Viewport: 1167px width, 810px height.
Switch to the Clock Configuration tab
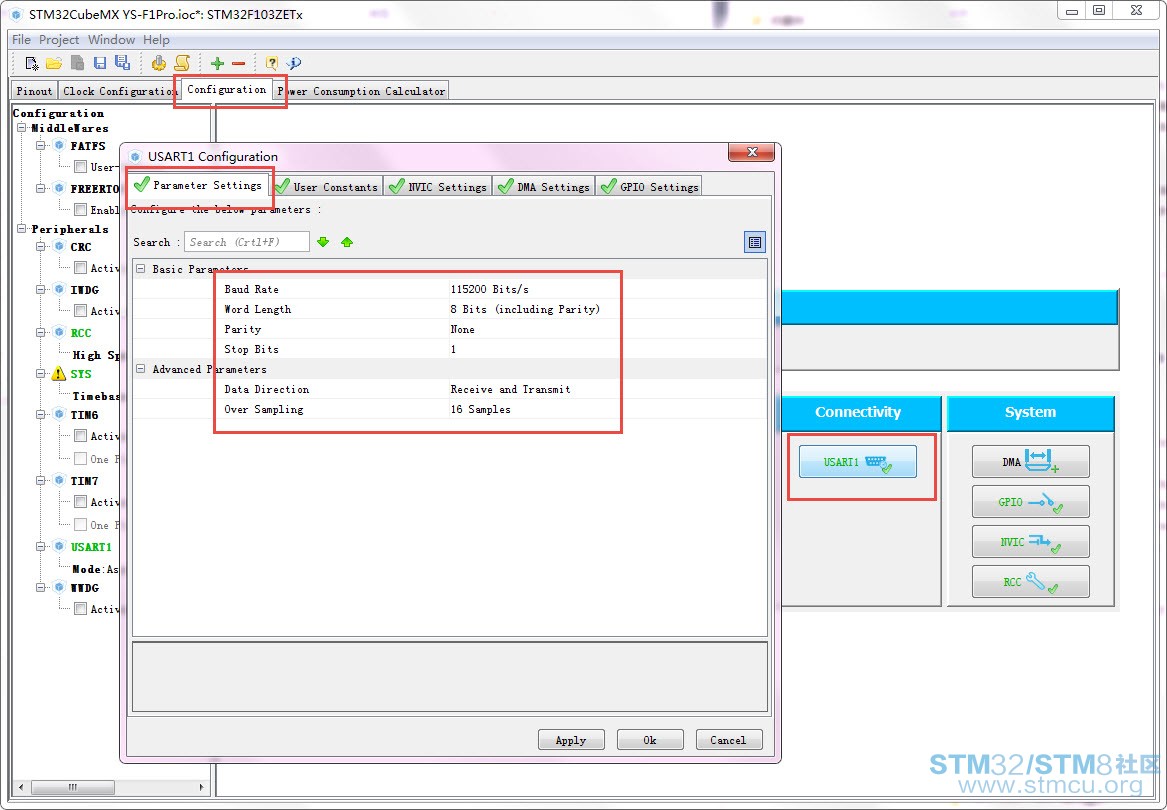coord(119,91)
